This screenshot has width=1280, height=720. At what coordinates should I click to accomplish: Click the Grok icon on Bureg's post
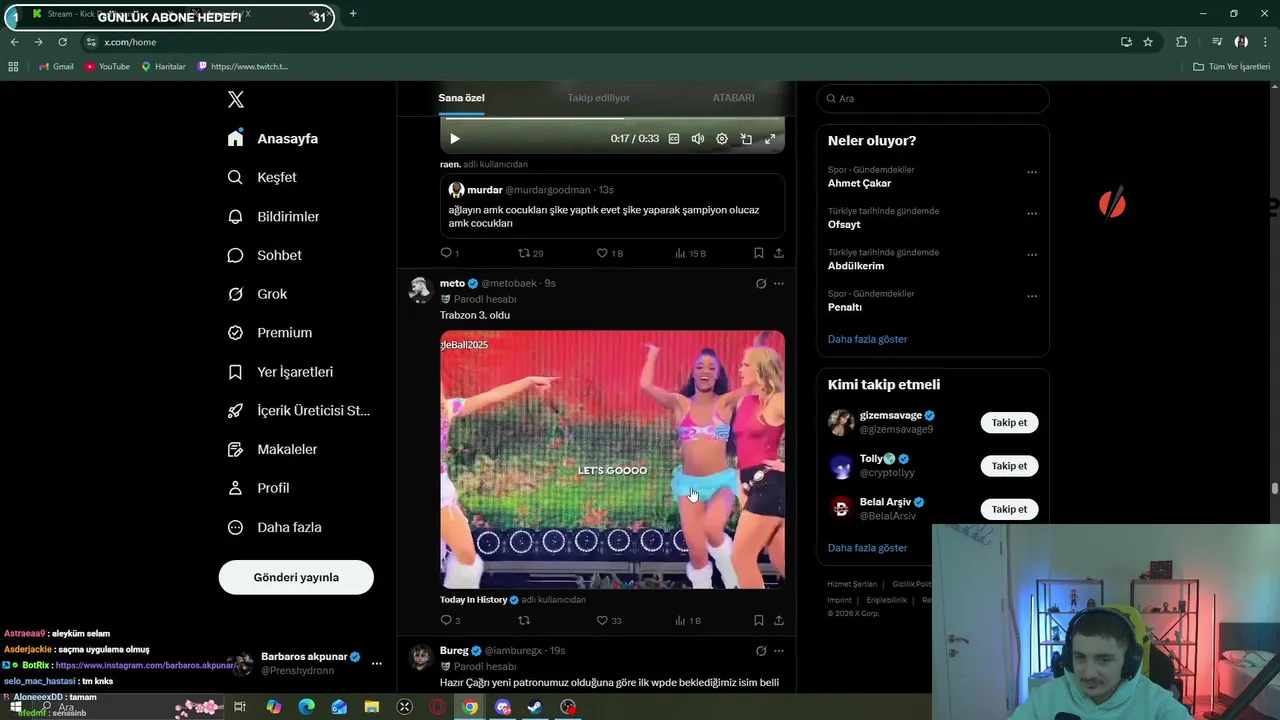pos(761,650)
